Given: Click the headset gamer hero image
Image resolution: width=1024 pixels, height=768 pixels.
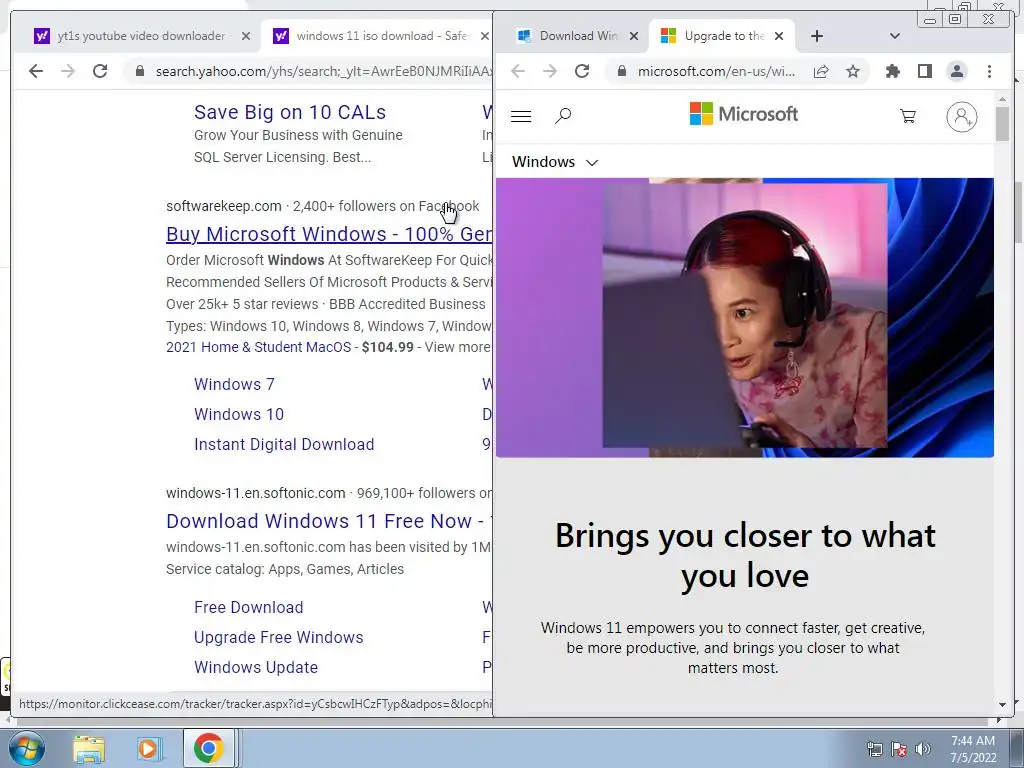Looking at the screenshot, I should pyautogui.click(x=744, y=317).
